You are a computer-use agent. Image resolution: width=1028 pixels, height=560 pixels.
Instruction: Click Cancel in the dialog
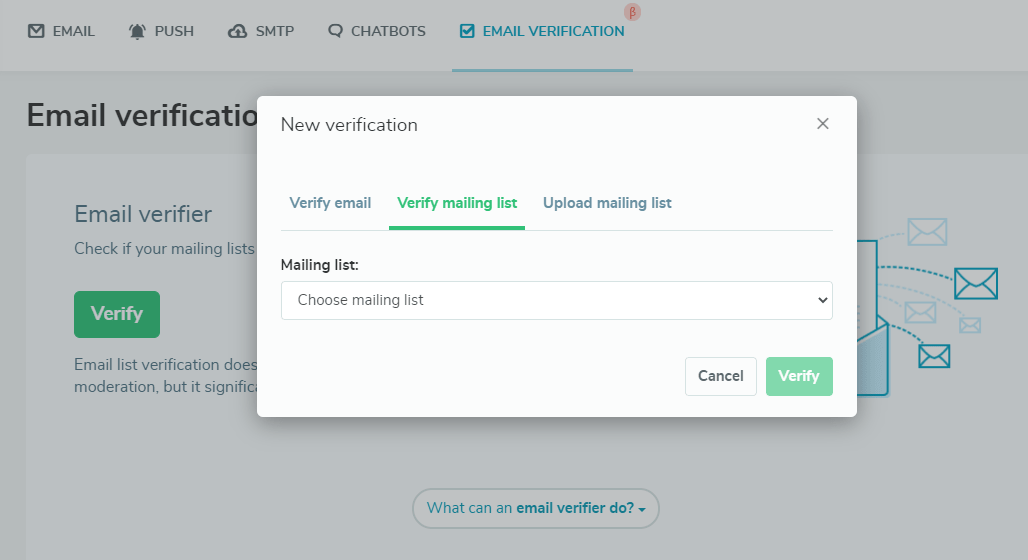721,376
